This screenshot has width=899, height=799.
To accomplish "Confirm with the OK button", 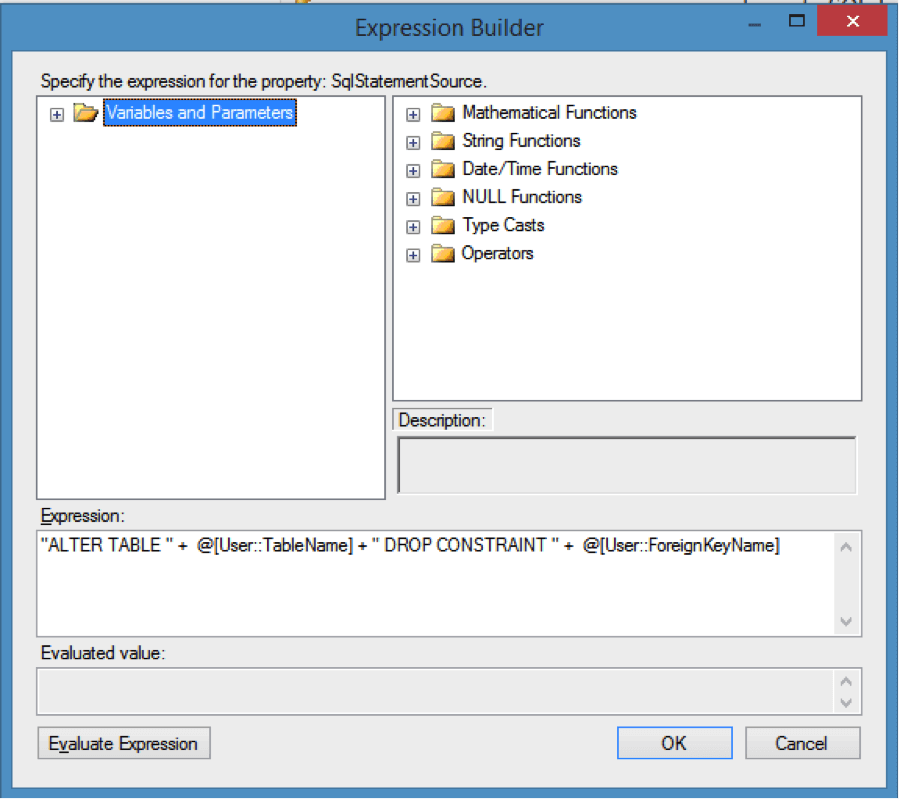I will tap(674, 743).
